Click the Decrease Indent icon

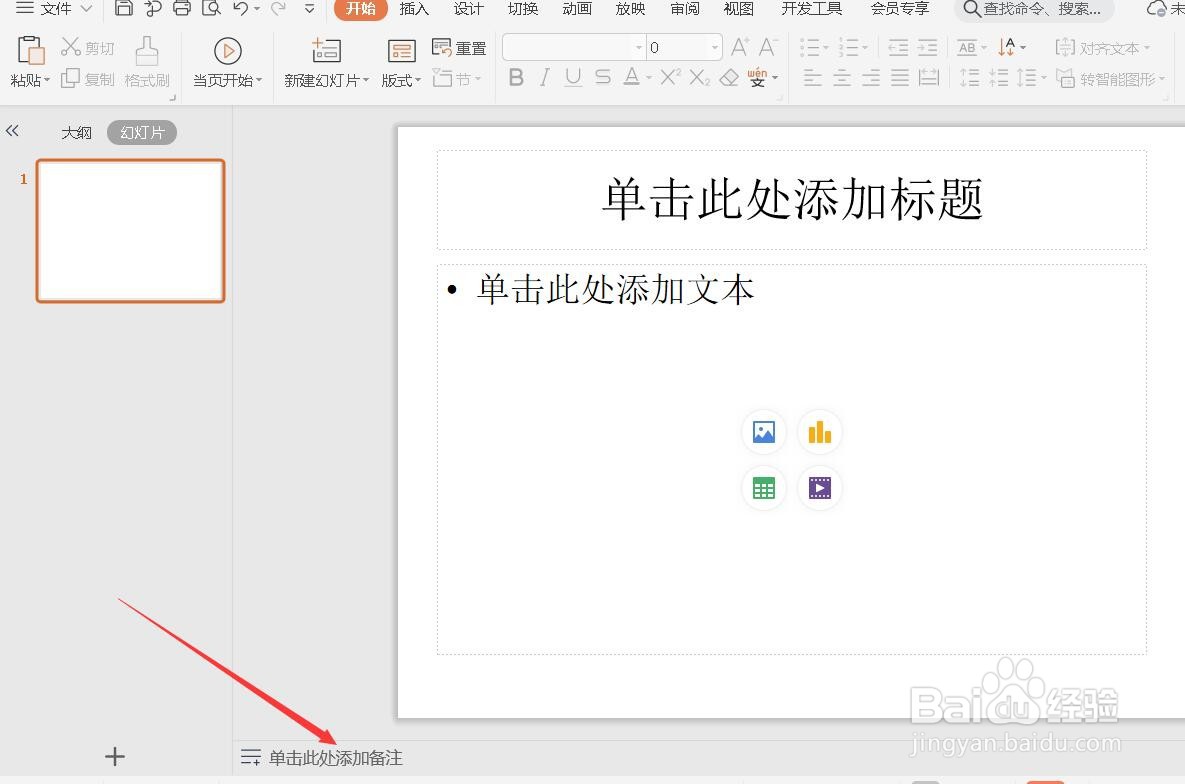pyautogui.click(x=898, y=48)
